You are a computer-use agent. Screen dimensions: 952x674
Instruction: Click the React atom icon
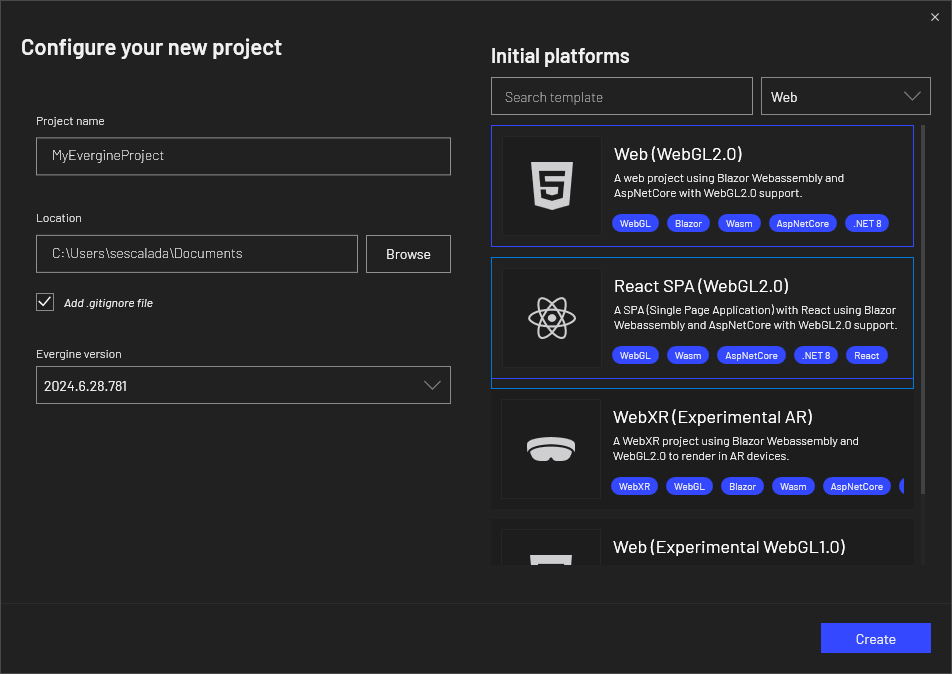tap(551, 318)
